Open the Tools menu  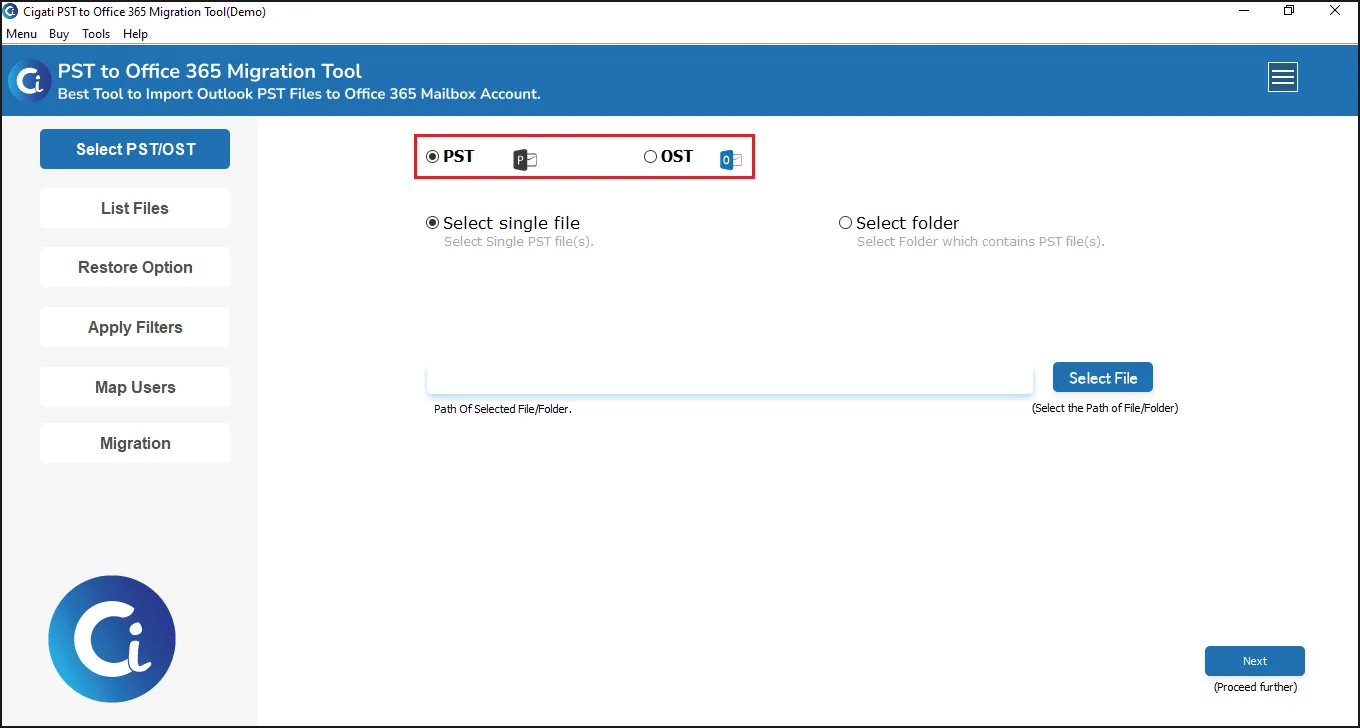[96, 34]
